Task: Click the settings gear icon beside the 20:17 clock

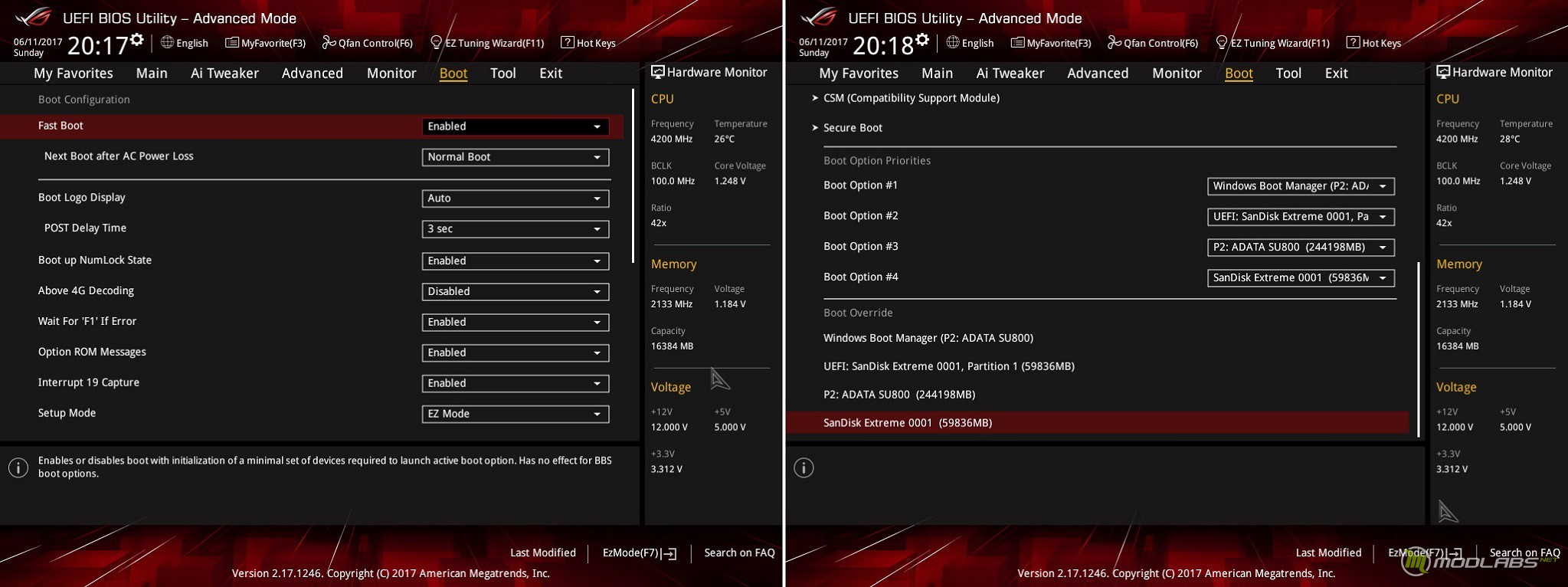Action: pyautogui.click(x=136, y=39)
